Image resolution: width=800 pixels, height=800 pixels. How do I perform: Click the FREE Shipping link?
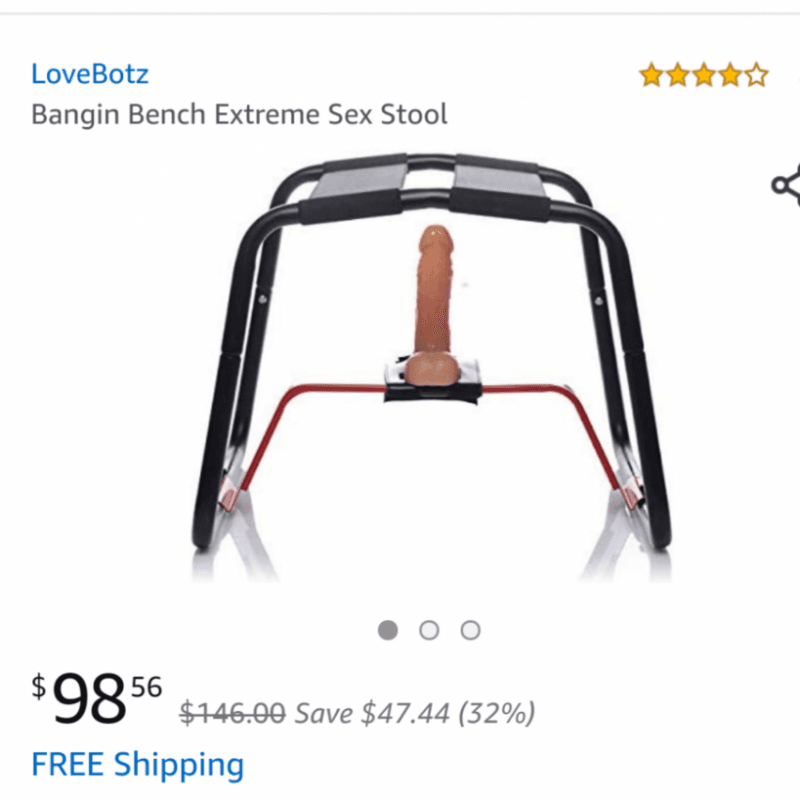tap(138, 764)
